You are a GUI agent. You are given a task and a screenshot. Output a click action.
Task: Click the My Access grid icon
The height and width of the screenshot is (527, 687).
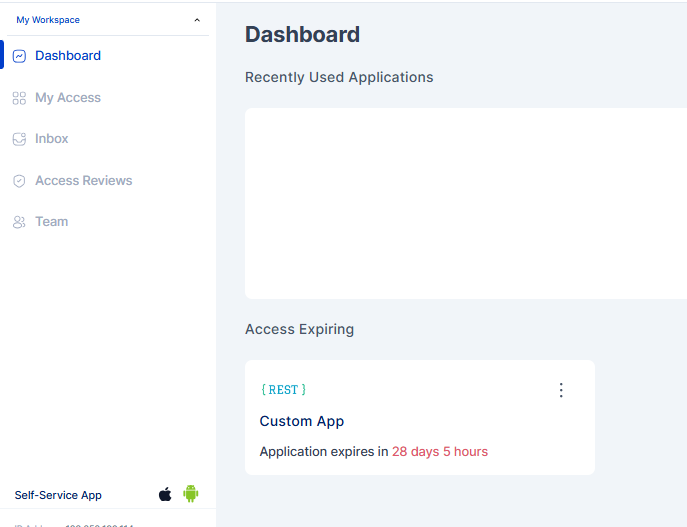click(x=19, y=98)
